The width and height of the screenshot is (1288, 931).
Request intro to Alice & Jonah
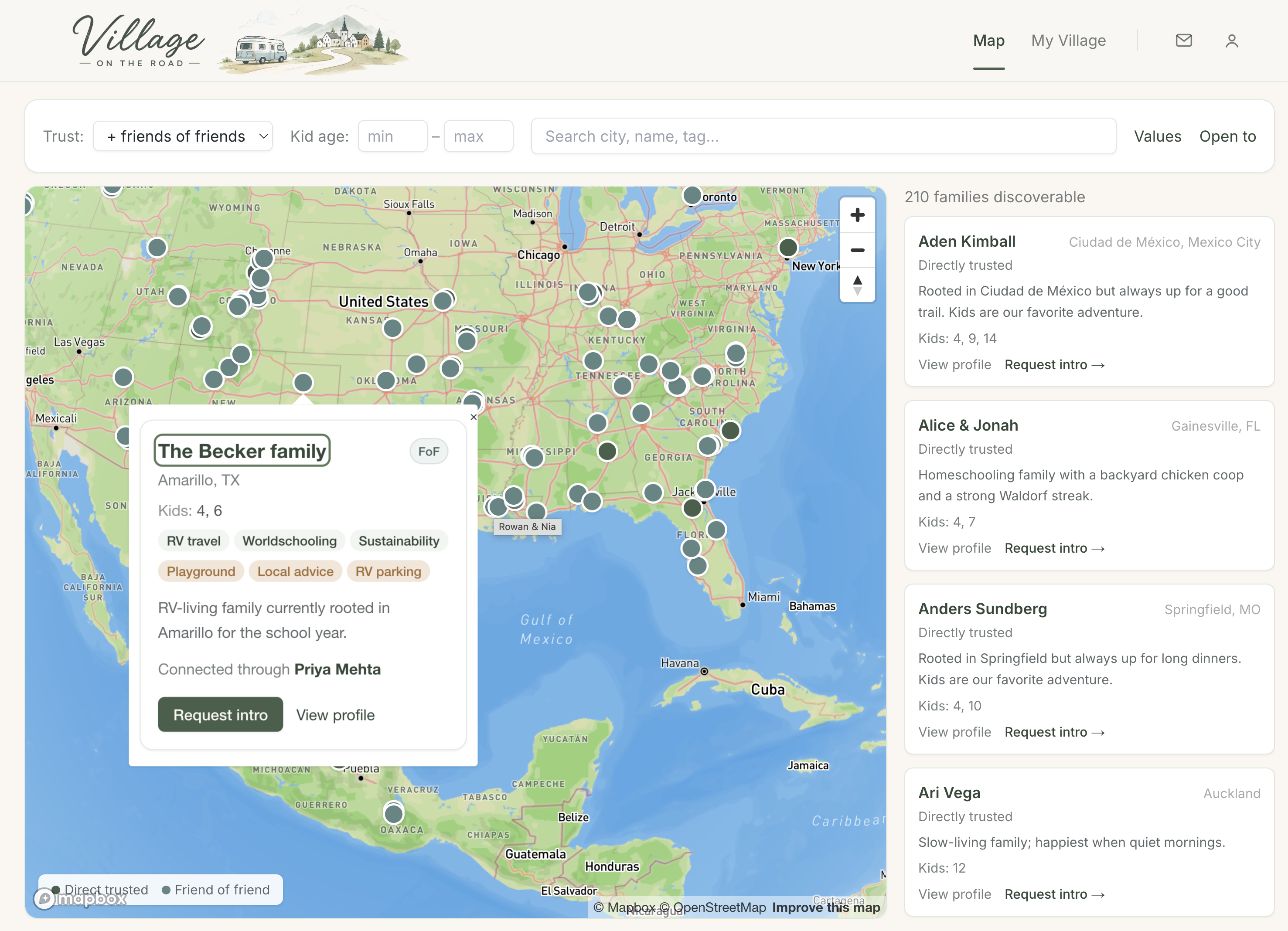(1054, 548)
